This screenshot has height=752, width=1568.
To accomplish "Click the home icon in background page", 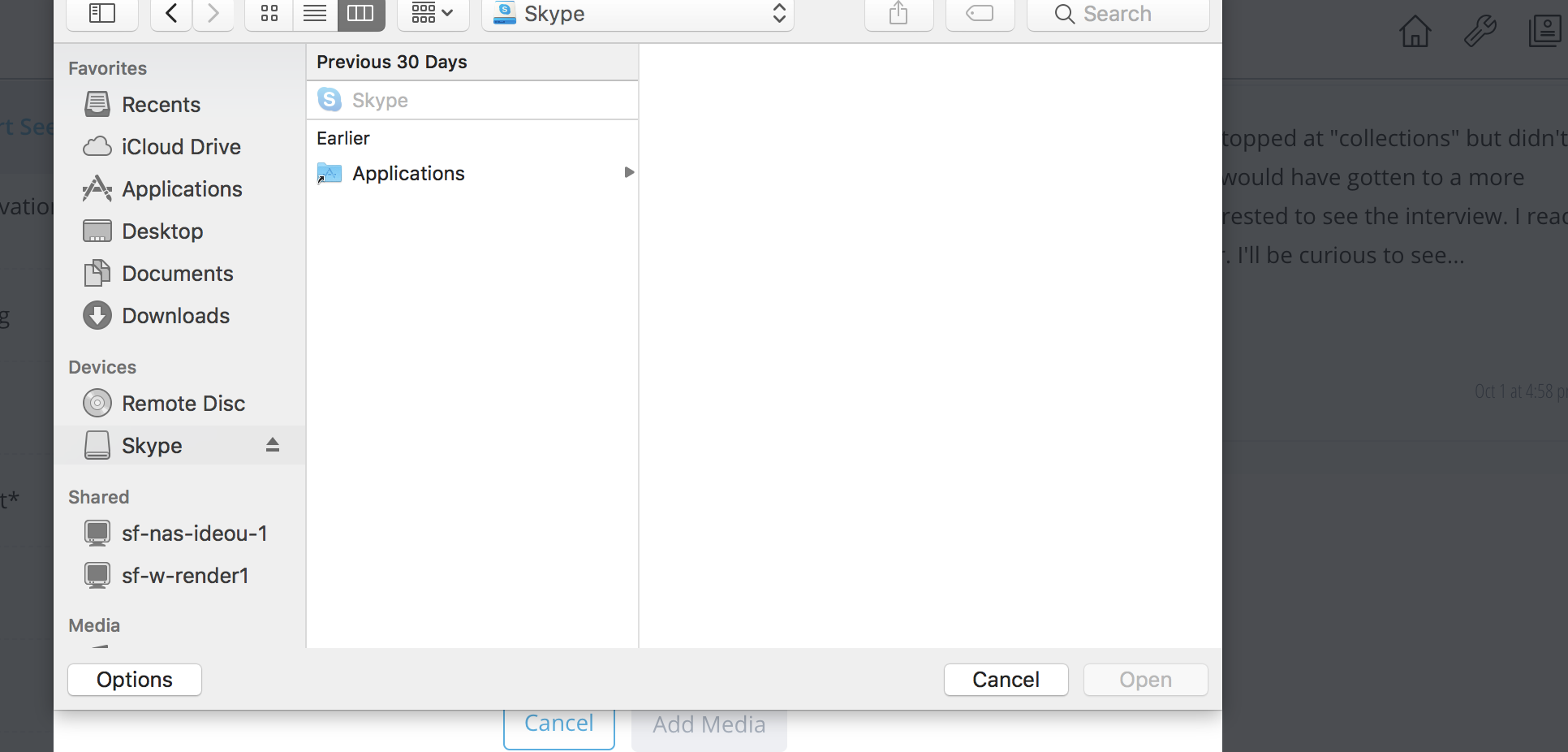I will tap(1415, 32).
